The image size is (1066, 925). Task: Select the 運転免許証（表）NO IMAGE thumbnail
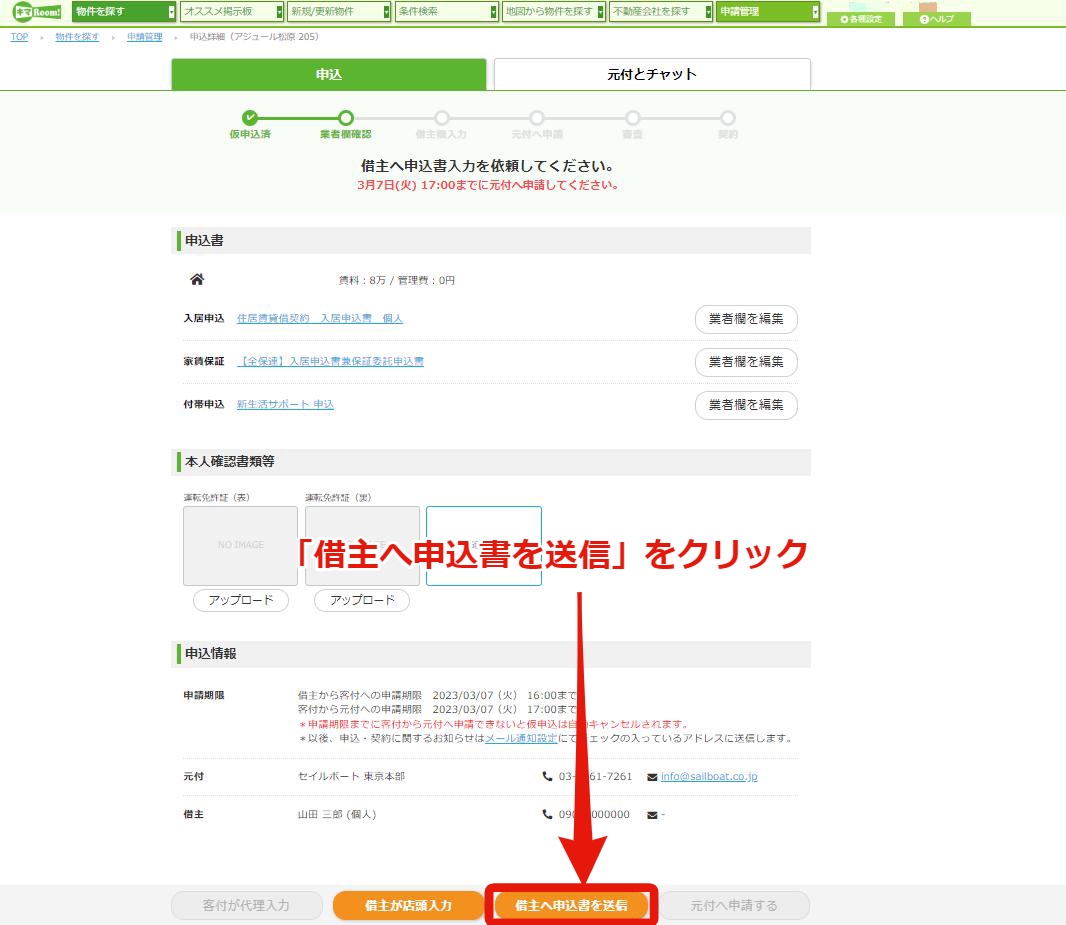(241, 545)
